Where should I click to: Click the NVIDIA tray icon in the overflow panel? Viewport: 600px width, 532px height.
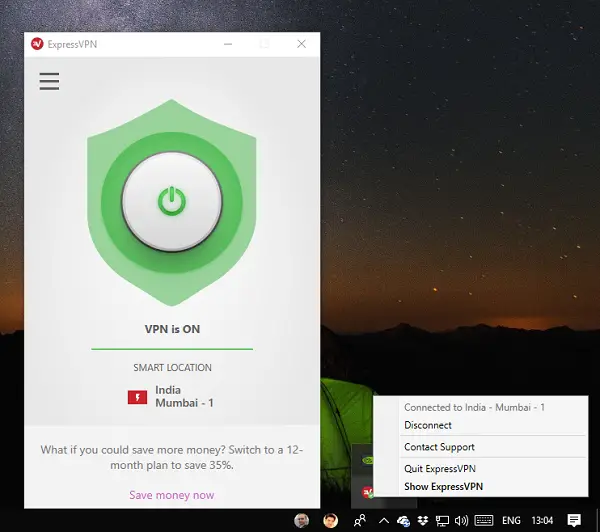(367, 460)
